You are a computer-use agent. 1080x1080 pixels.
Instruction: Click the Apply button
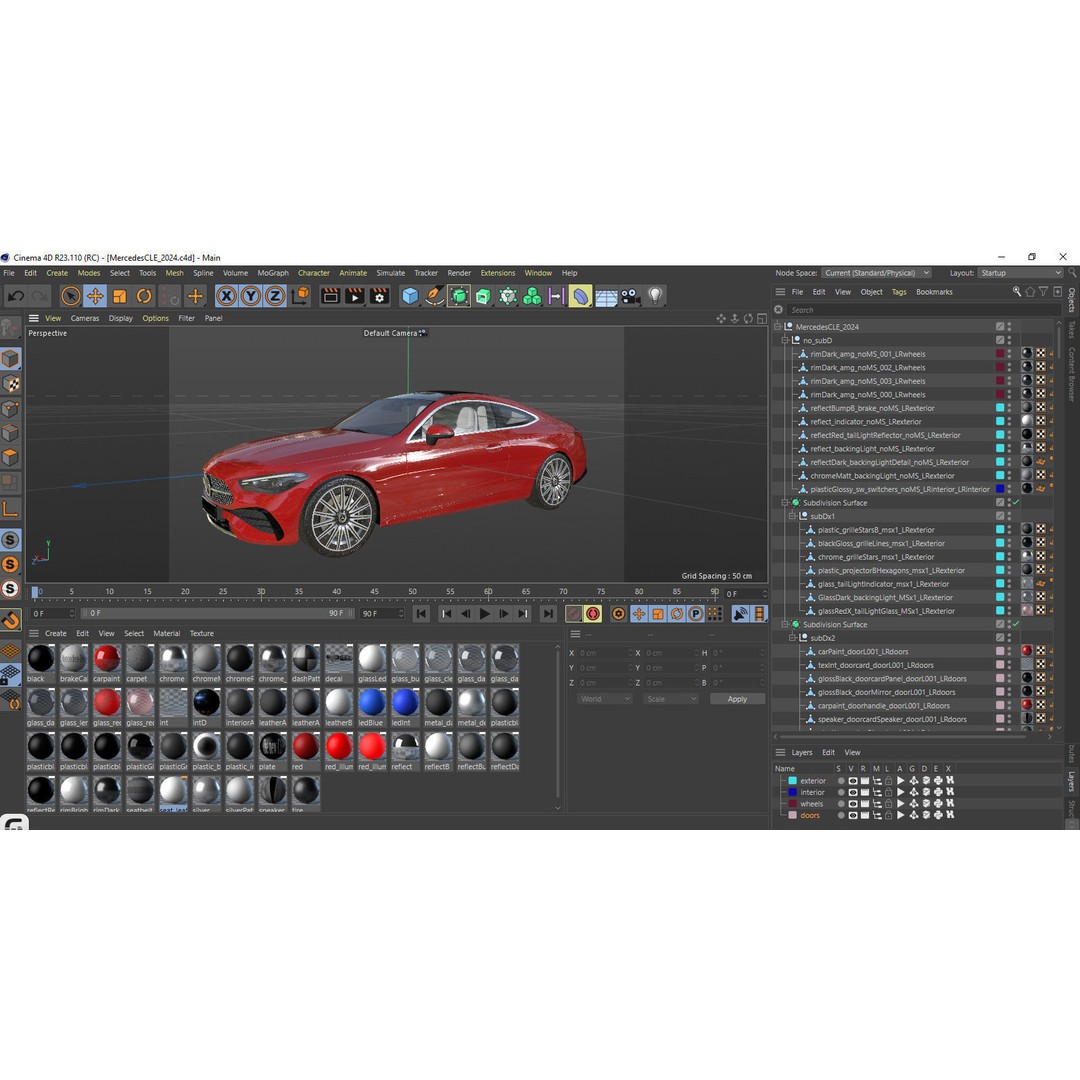[737, 698]
